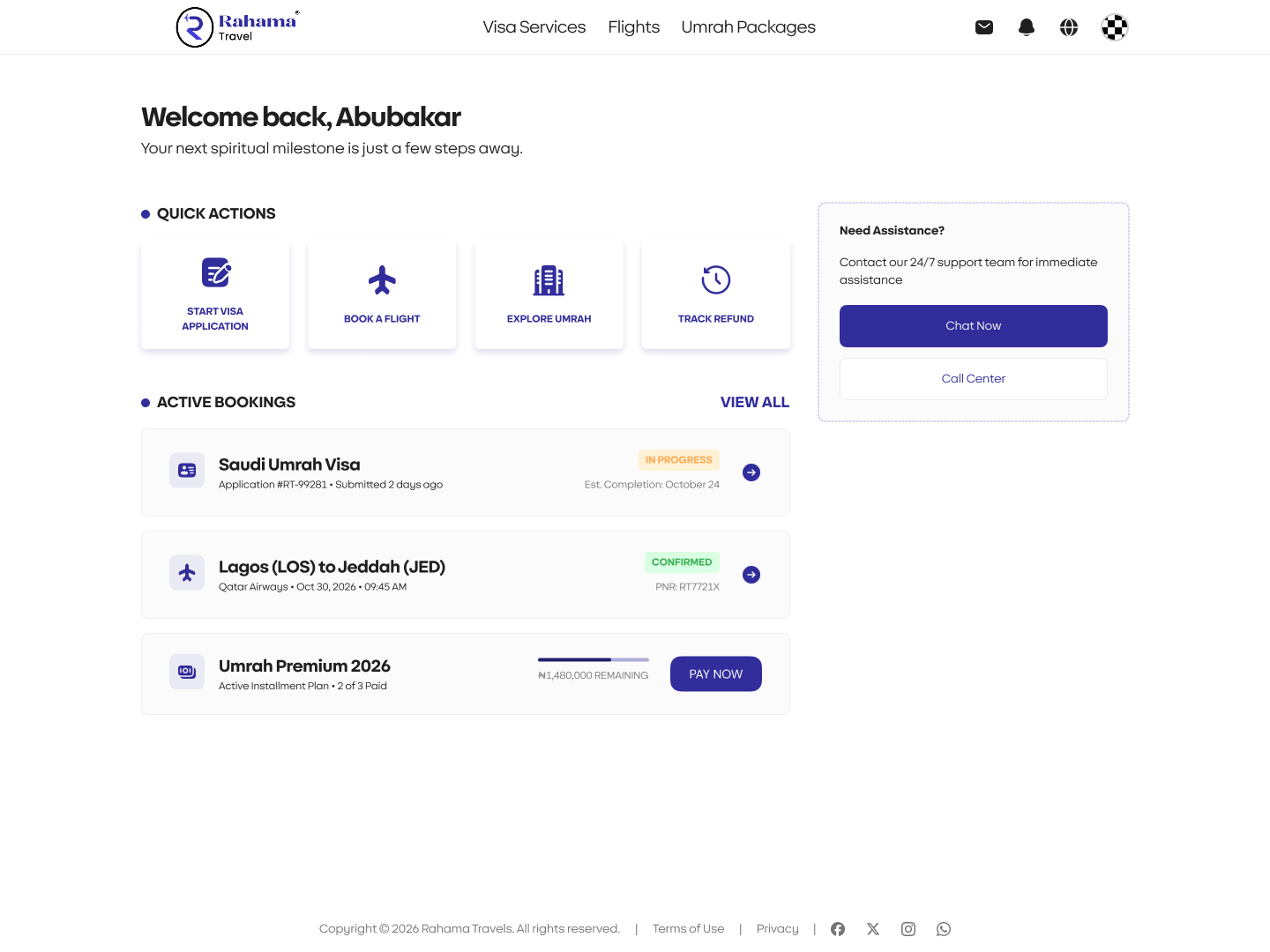Select the Saudi Umrah Visa title

(289, 465)
